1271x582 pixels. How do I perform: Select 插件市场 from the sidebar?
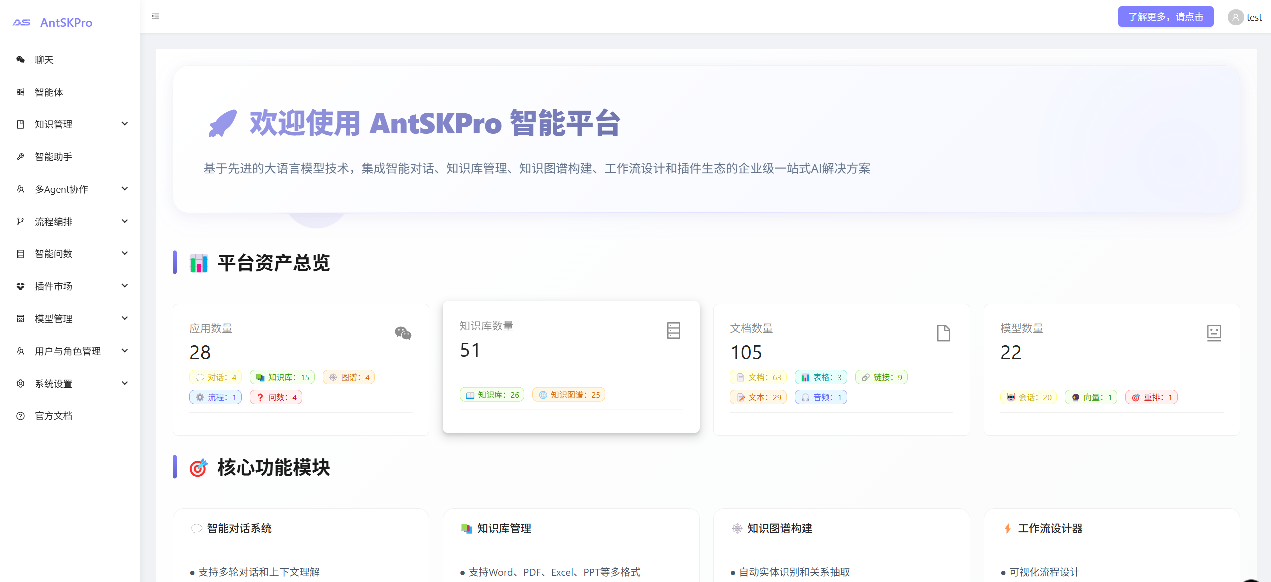(66, 285)
